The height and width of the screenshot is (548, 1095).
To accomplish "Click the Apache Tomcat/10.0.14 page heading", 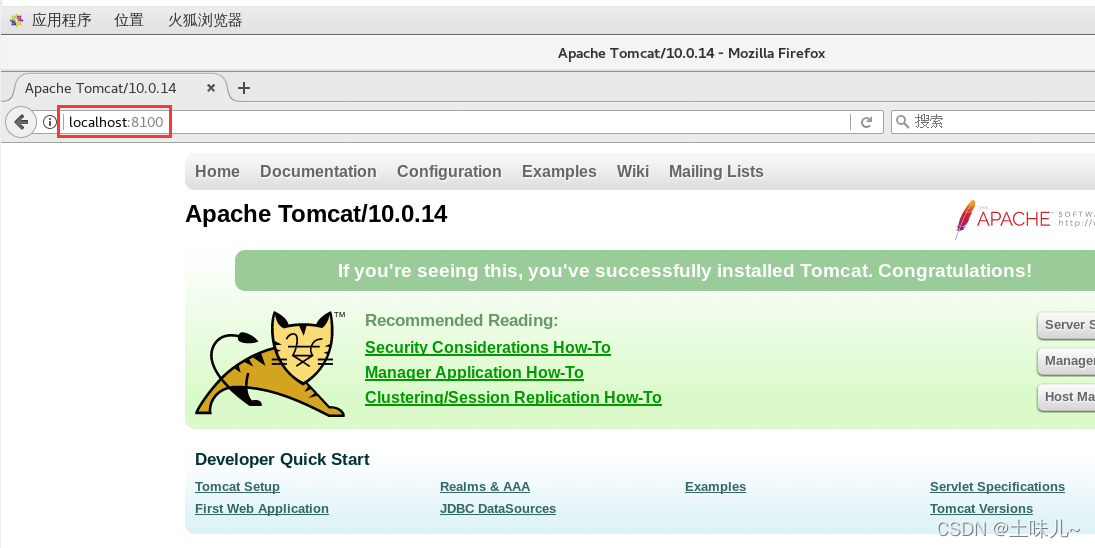I will point(316,214).
